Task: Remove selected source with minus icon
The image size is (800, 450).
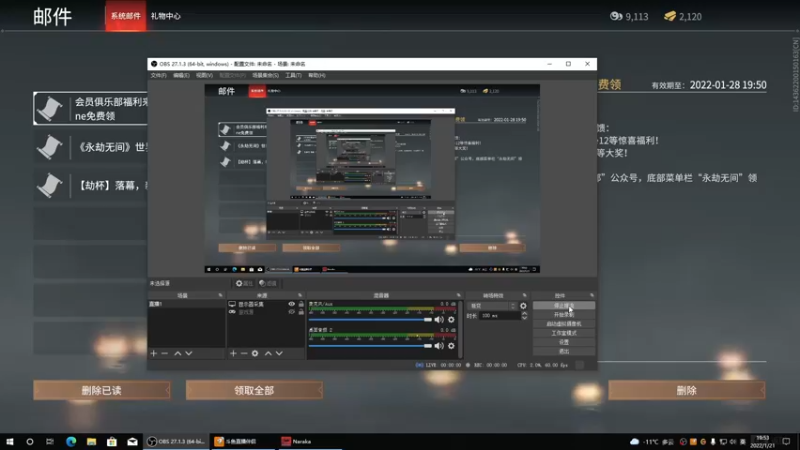Action: [244, 353]
